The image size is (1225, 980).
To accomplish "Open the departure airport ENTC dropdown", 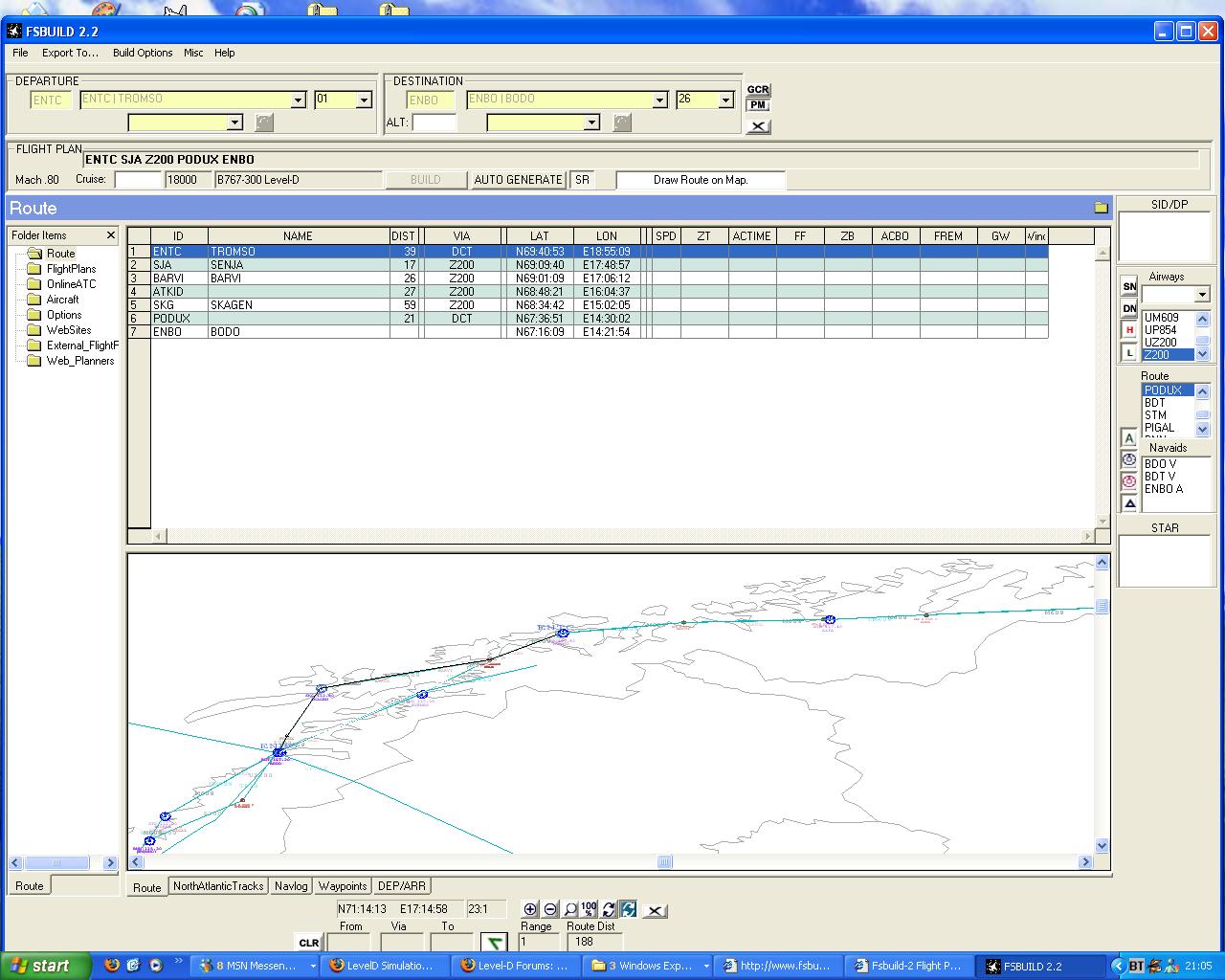I will tap(298, 100).
